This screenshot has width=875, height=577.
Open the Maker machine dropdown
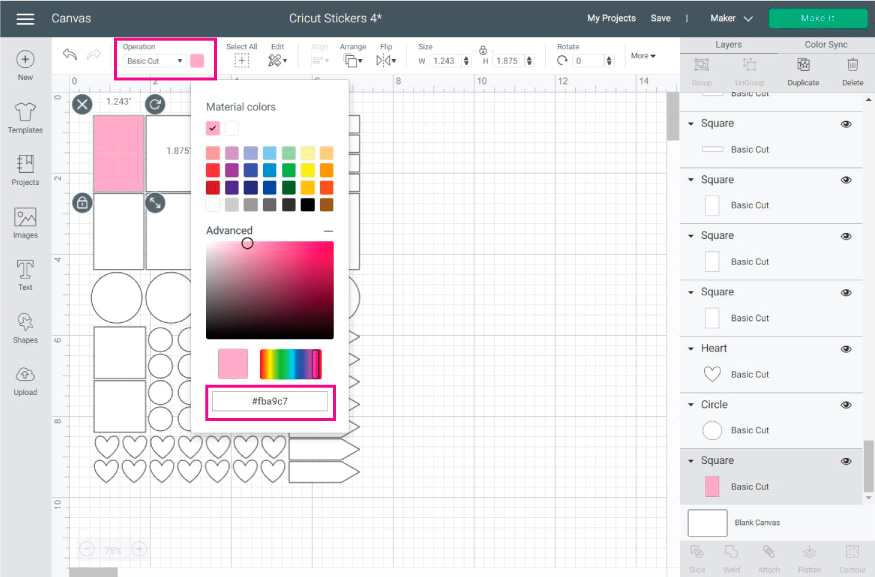click(731, 18)
